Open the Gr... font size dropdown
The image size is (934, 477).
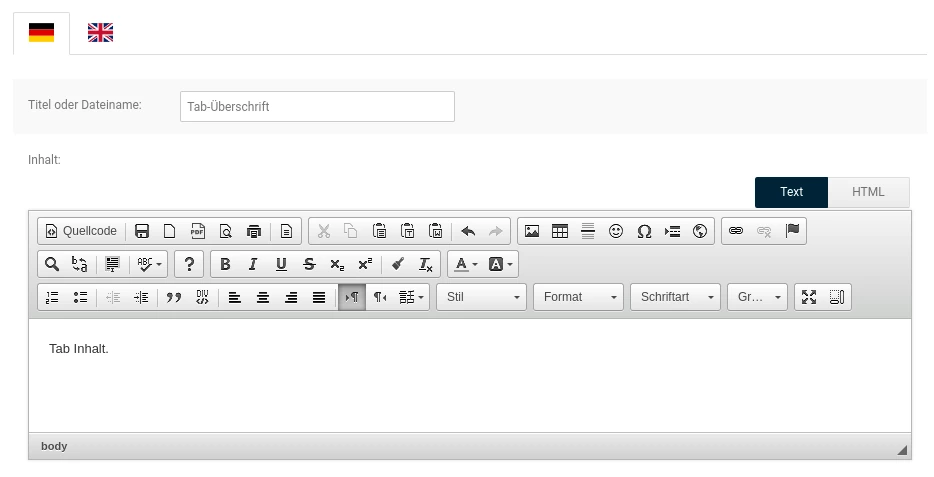click(x=757, y=297)
